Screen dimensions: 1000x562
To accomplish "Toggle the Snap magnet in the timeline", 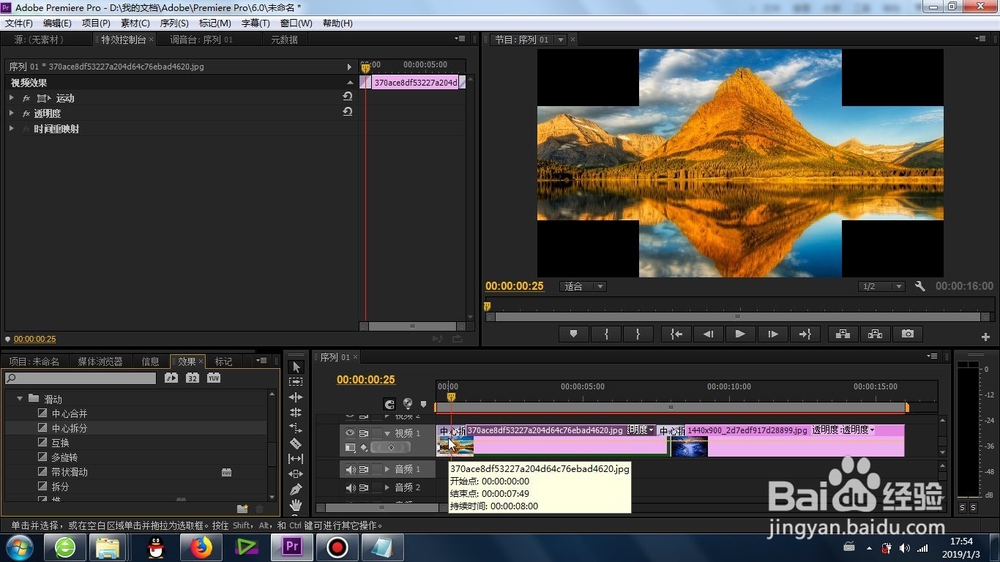I will pos(389,404).
